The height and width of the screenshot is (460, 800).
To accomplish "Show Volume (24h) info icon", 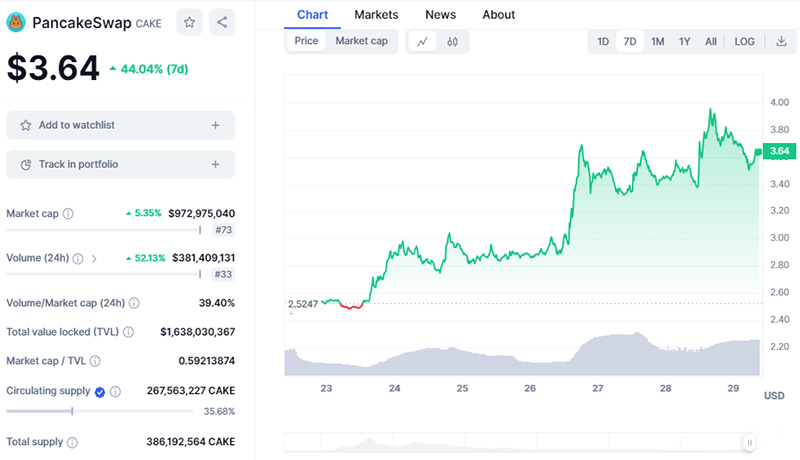I will coord(78,259).
